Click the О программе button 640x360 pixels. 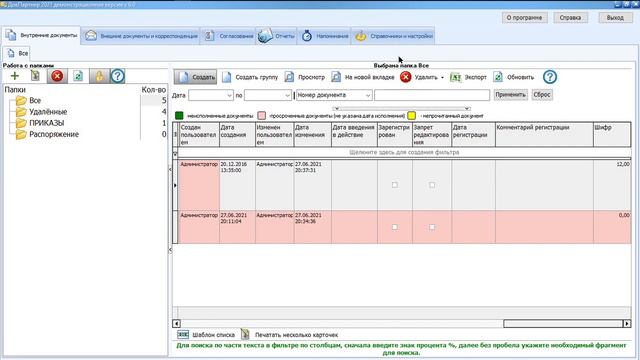click(x=524, y=18)
